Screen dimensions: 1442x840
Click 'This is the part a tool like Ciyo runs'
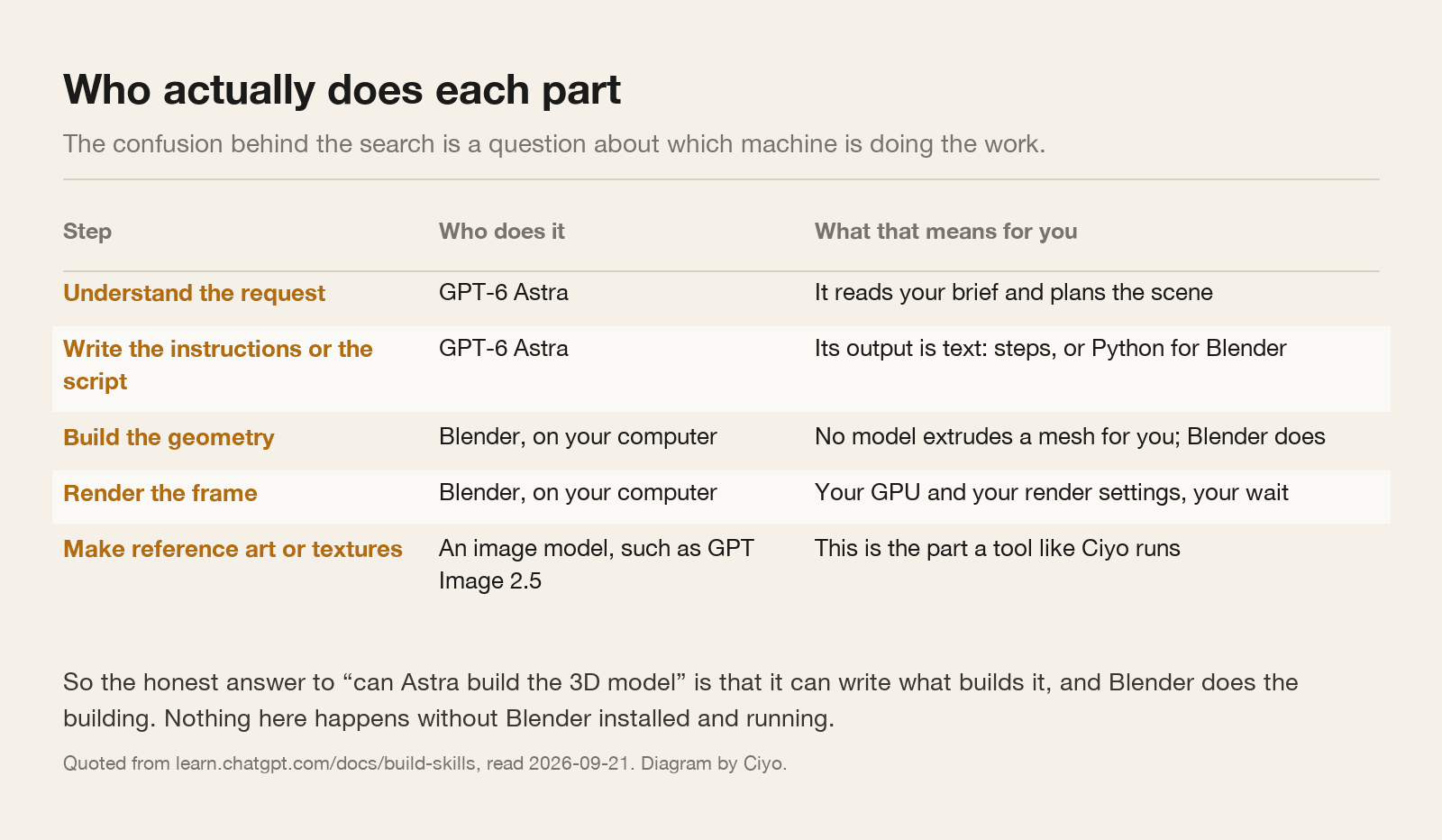(998, 549)
